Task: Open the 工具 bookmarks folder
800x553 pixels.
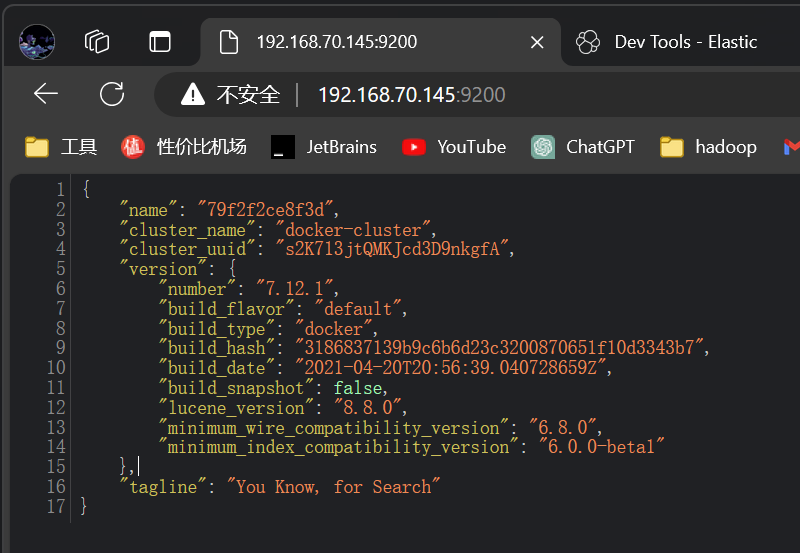Action: tap(61, 147)
